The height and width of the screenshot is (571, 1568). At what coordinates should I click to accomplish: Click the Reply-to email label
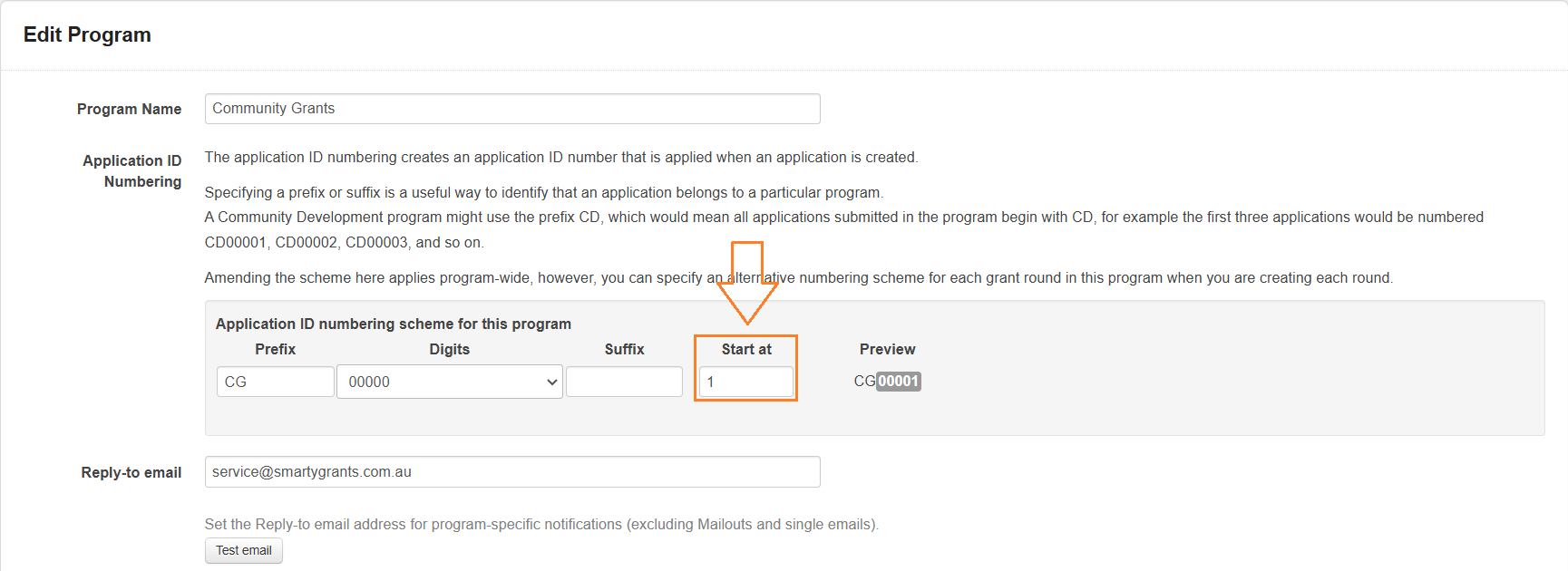pyautogui.click(x=131, y=472)
